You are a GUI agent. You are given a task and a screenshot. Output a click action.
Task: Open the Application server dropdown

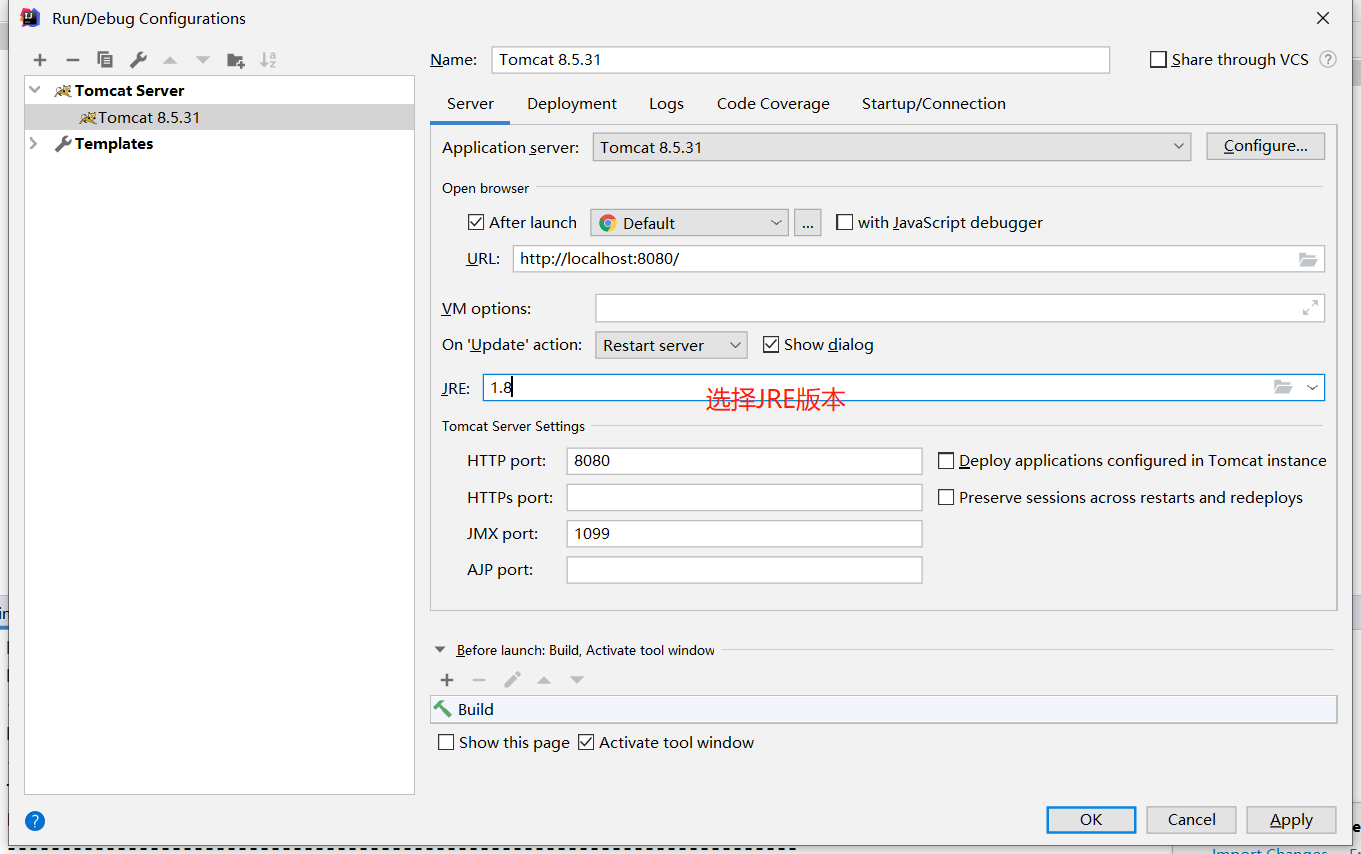tap(891, 147)
